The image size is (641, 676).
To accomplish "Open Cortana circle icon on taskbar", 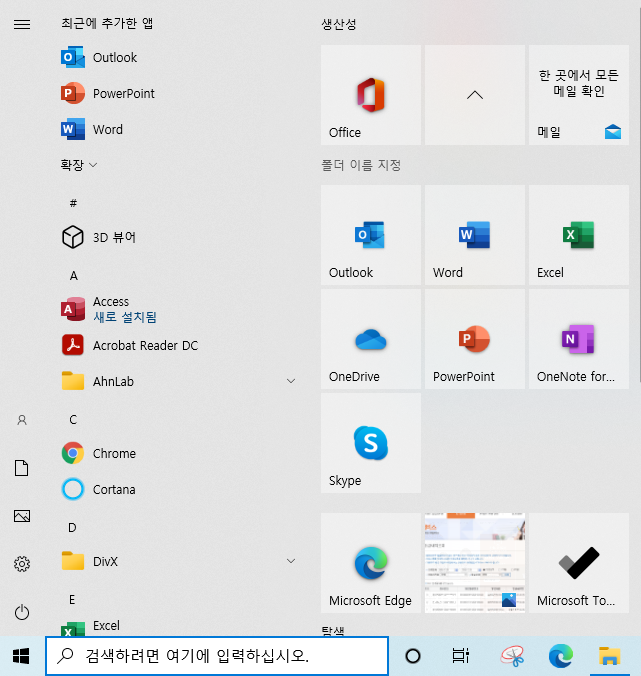I will click(x=413, y=656).
